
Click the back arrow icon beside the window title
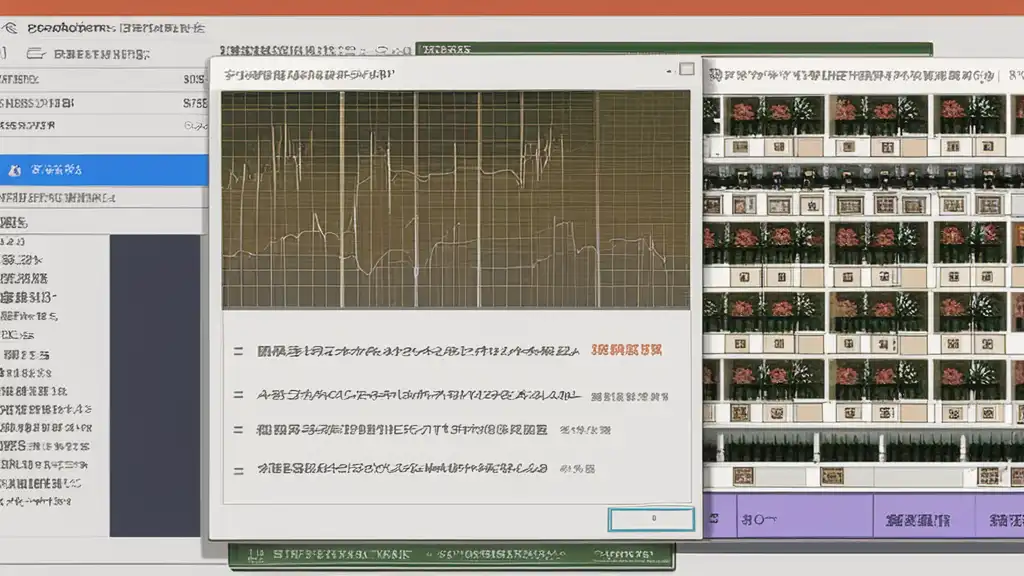point(10,27)
